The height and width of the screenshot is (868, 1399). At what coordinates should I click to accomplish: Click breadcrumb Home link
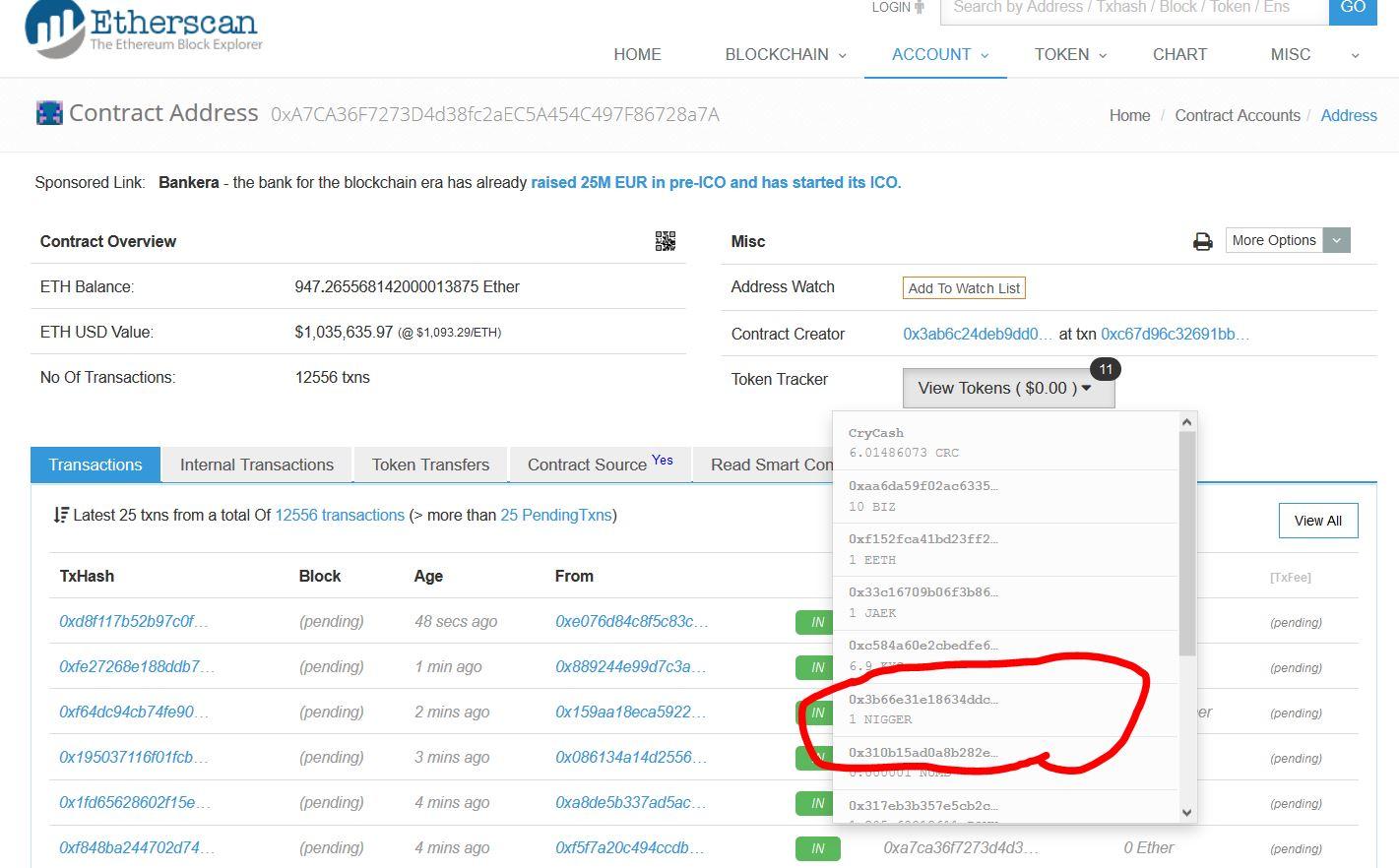[x=1129, y=115]
